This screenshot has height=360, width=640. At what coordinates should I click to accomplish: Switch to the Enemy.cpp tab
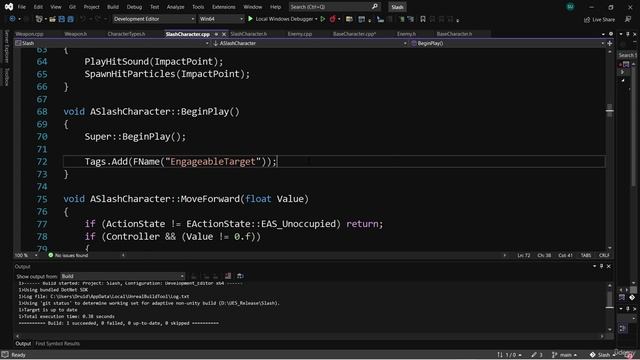click(300, 34)
